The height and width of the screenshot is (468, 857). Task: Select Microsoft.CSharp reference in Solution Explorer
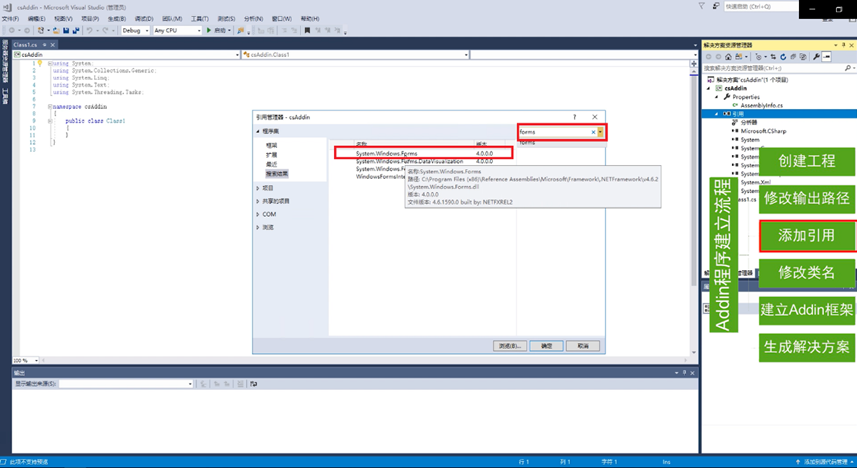coord(763,131)
